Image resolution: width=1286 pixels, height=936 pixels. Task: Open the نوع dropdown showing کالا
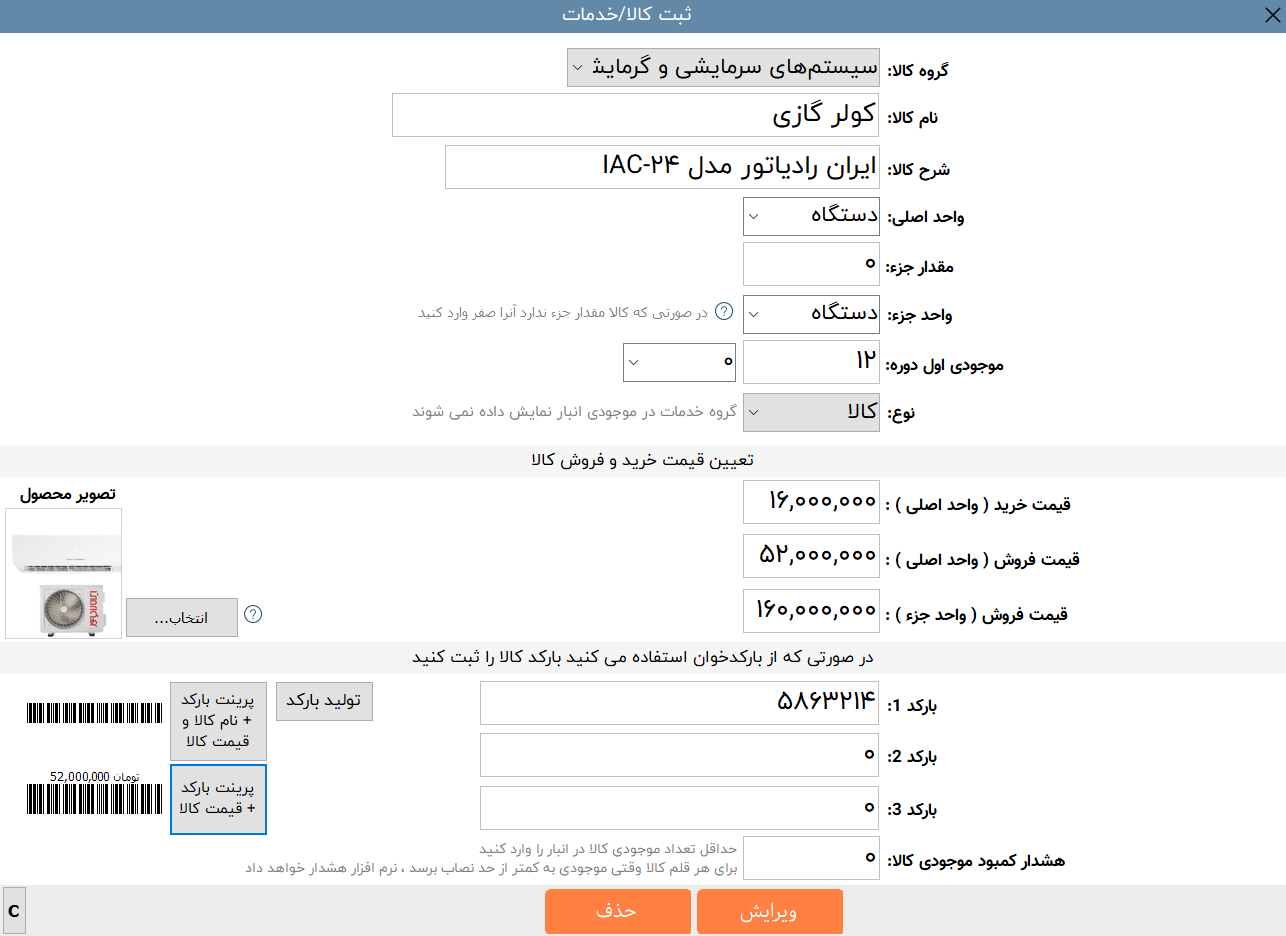[x=813, y=412]
